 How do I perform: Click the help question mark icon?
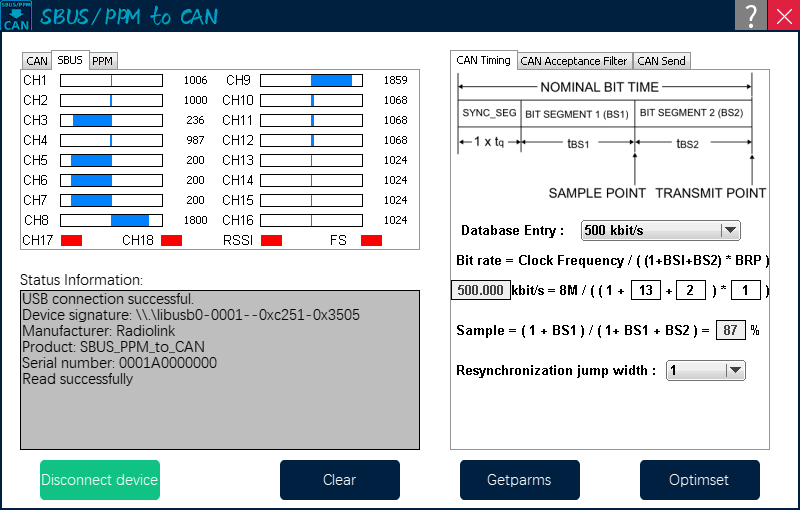[x=750, y=16]
